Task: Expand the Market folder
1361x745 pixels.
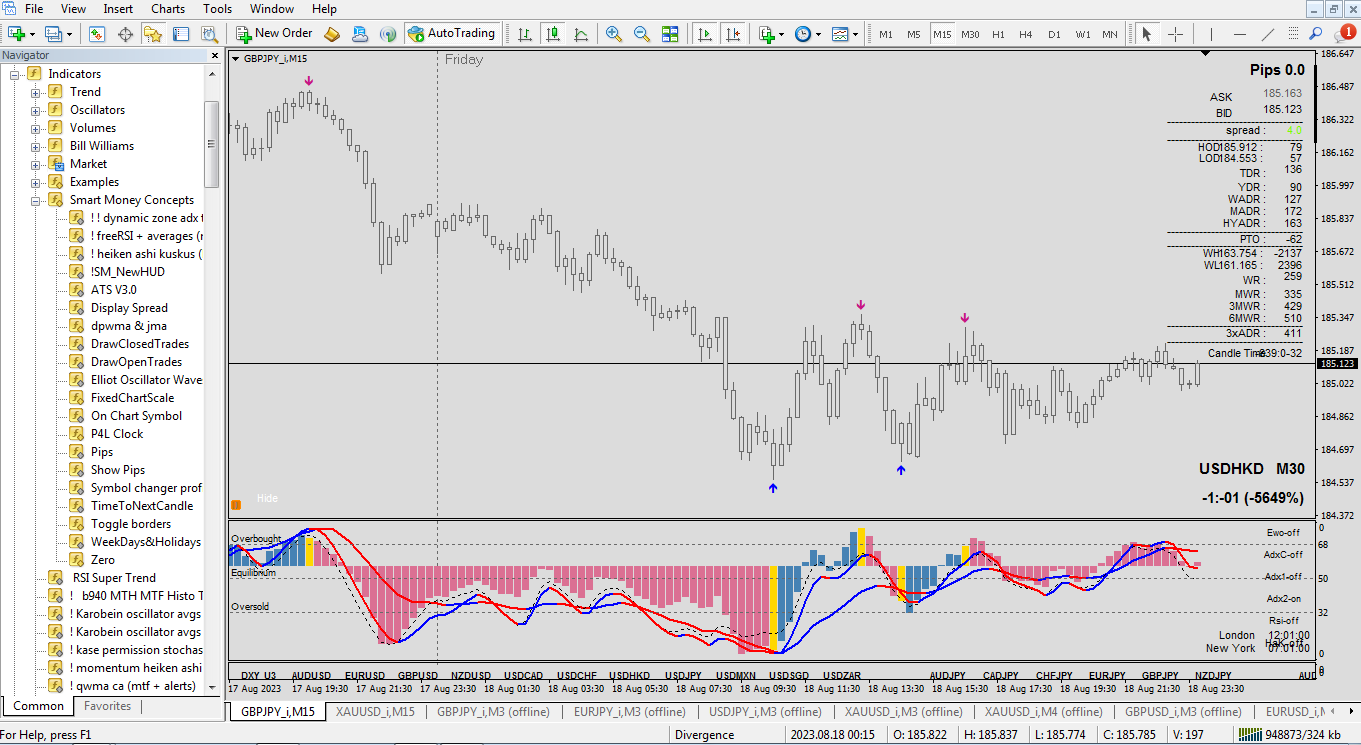Action: click(35, 164)
